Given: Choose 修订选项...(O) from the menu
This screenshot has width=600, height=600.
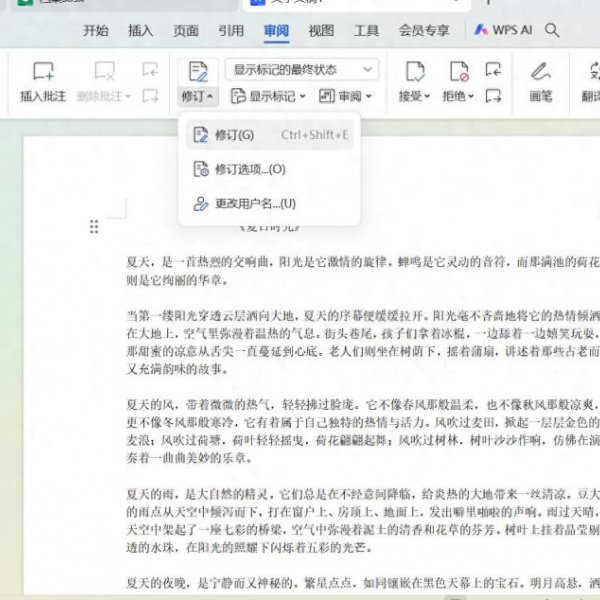Looking at the screenshot, I should point(250,170).
